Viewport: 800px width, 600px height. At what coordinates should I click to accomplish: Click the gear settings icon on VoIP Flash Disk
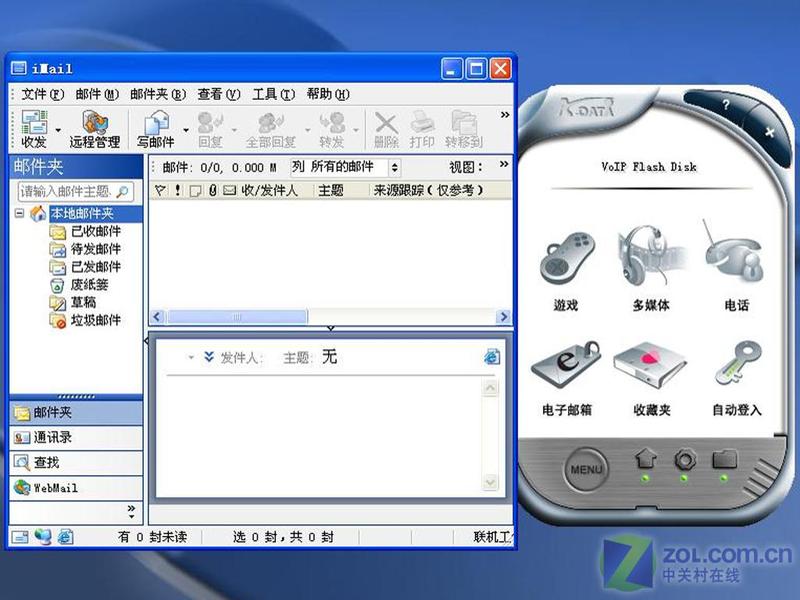click(x=685, y=459)
